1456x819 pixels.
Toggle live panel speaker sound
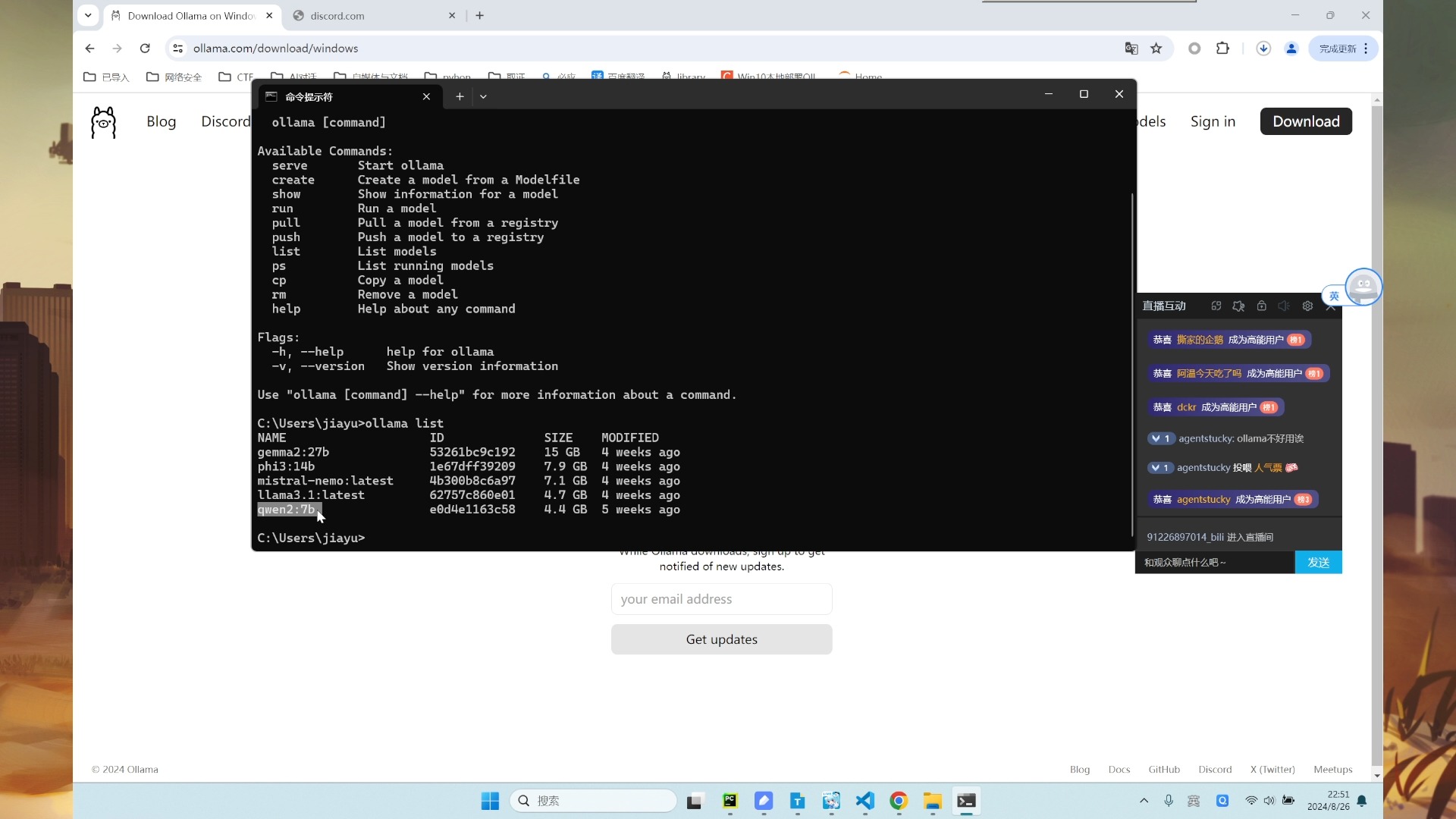click(x=1284, y=306)
